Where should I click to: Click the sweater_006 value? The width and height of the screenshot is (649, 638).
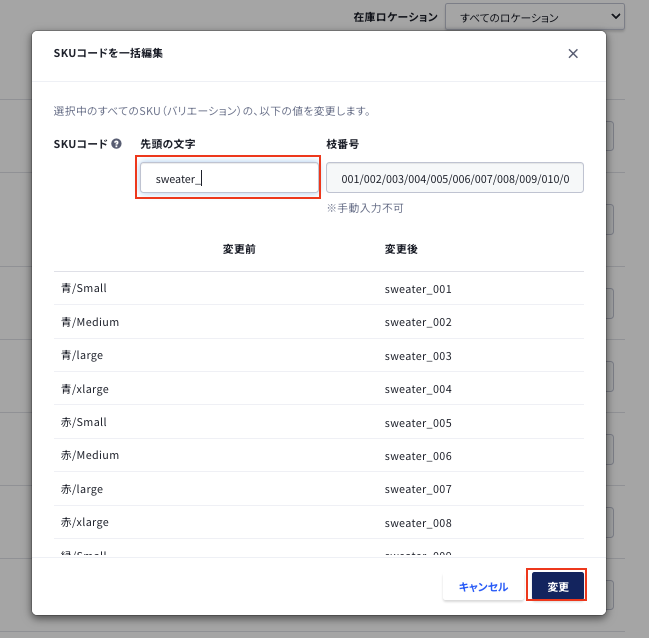(x=418, y=456)
